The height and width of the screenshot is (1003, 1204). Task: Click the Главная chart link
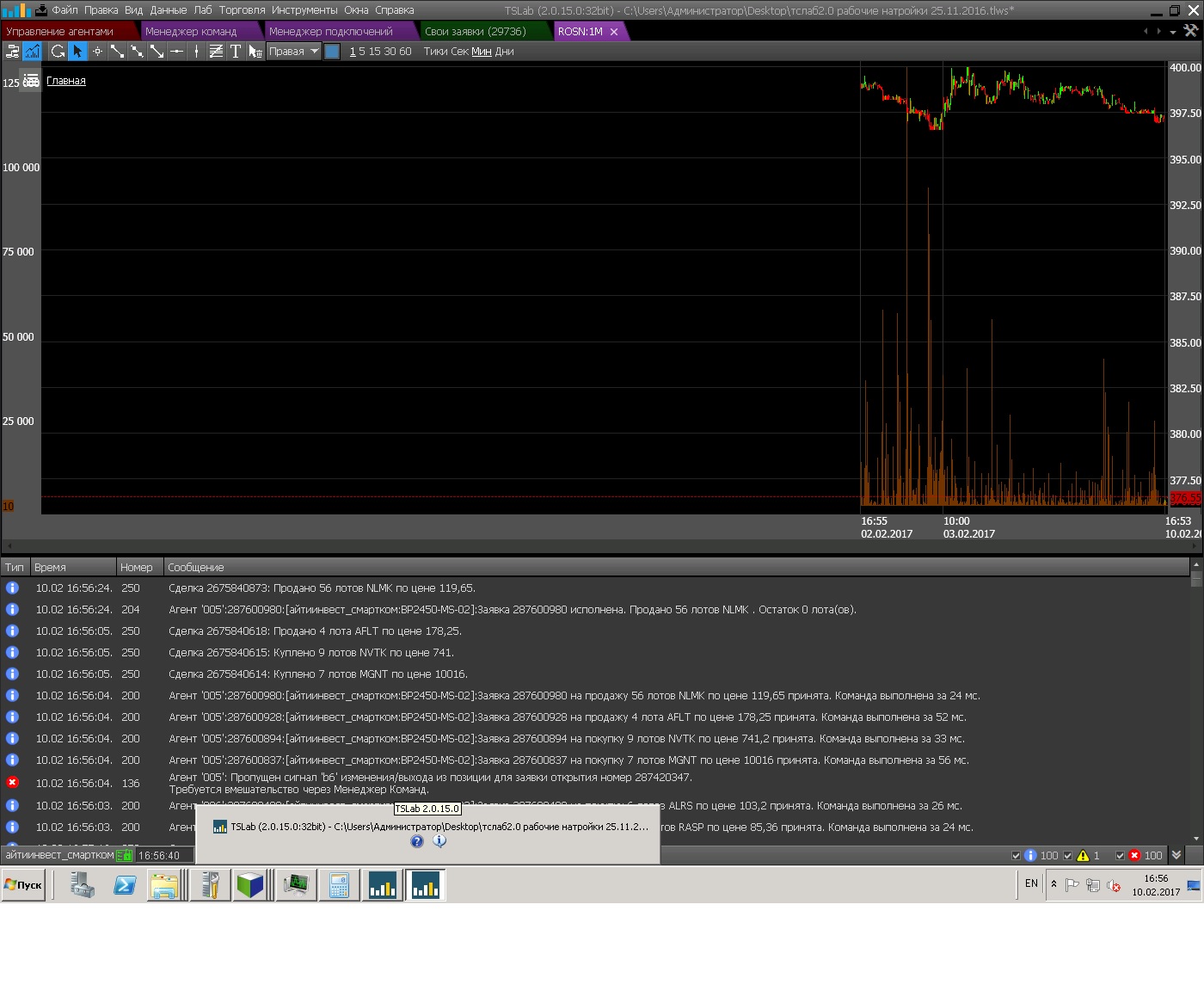coord(66,81)
